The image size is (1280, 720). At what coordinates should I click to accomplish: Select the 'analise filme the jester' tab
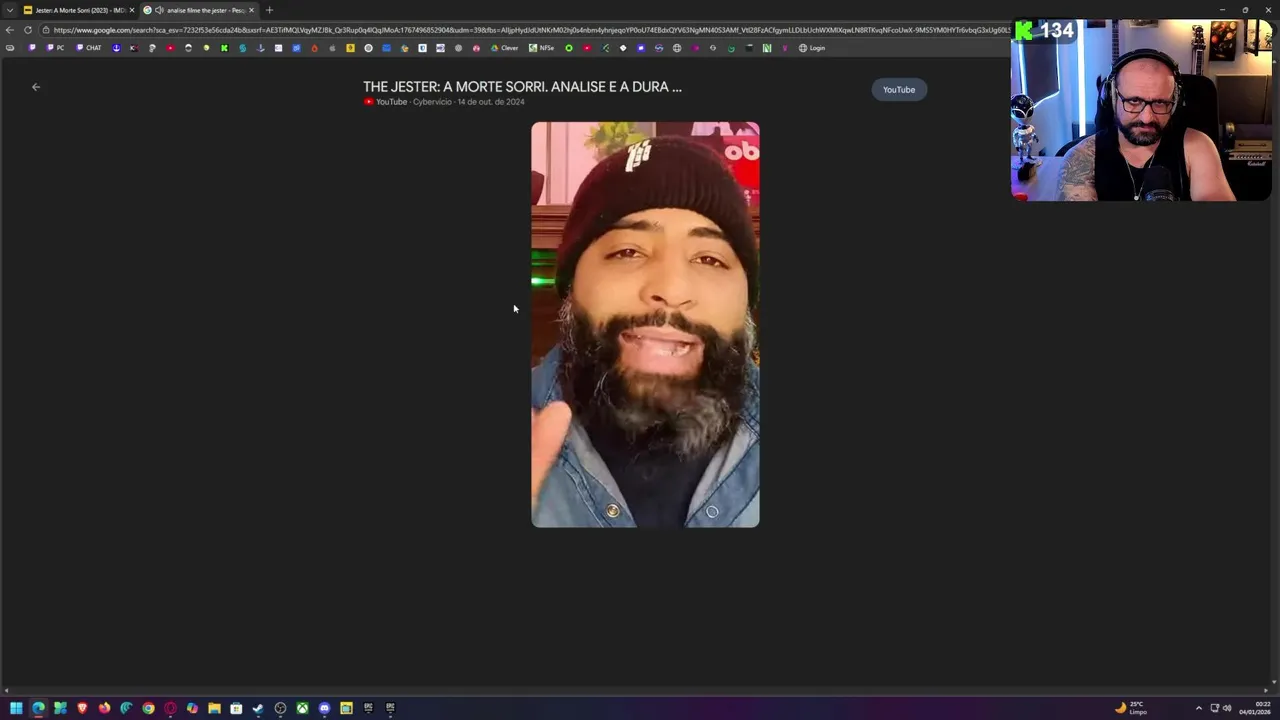[x=200, y=10]
